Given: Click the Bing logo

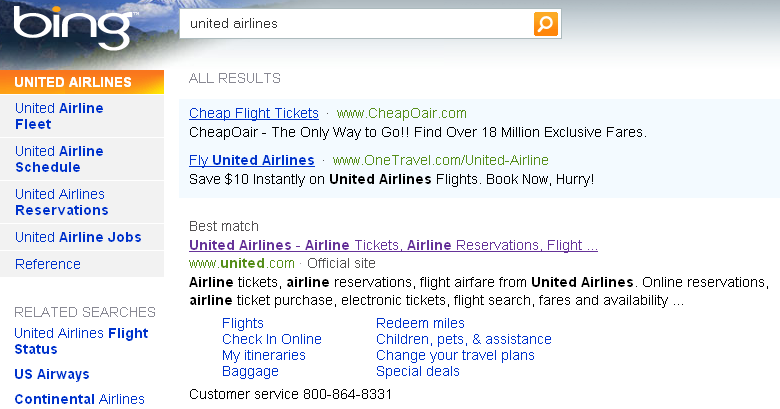Looking at the screenshot, I should (x=74, y=27).
